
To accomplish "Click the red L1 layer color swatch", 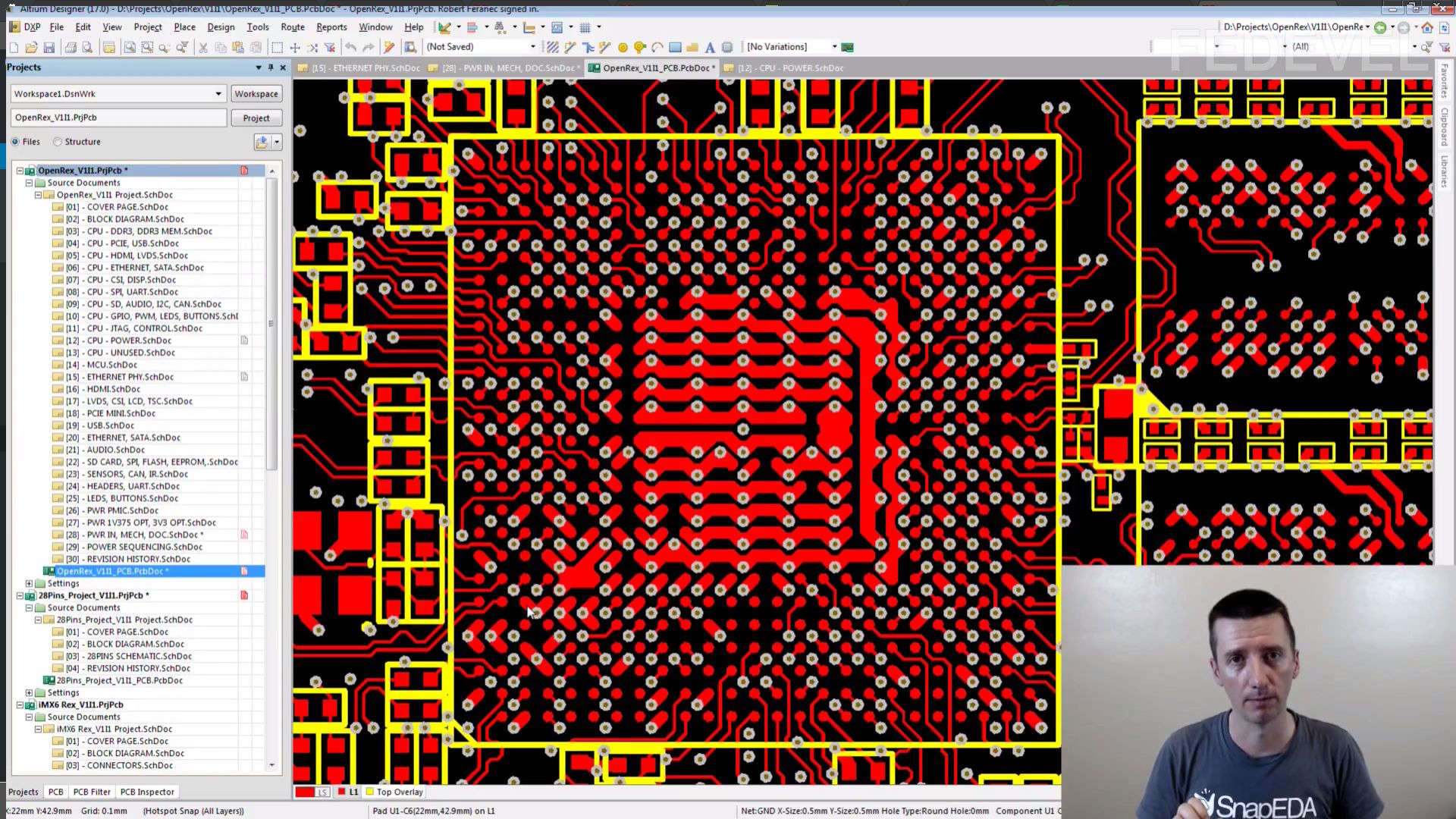I will [342, 792].
